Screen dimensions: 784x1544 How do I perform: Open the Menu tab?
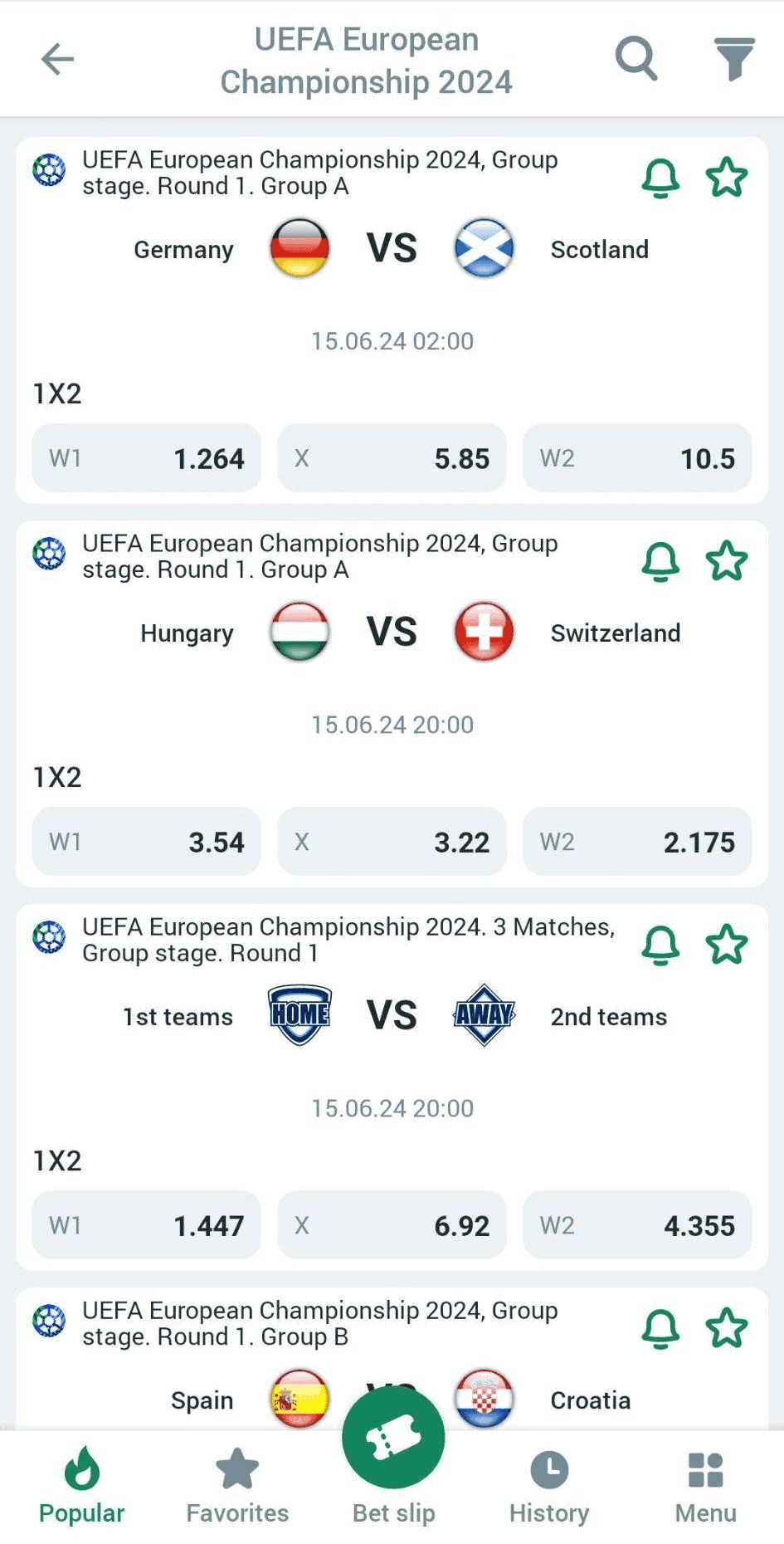tap(705, 1486)
